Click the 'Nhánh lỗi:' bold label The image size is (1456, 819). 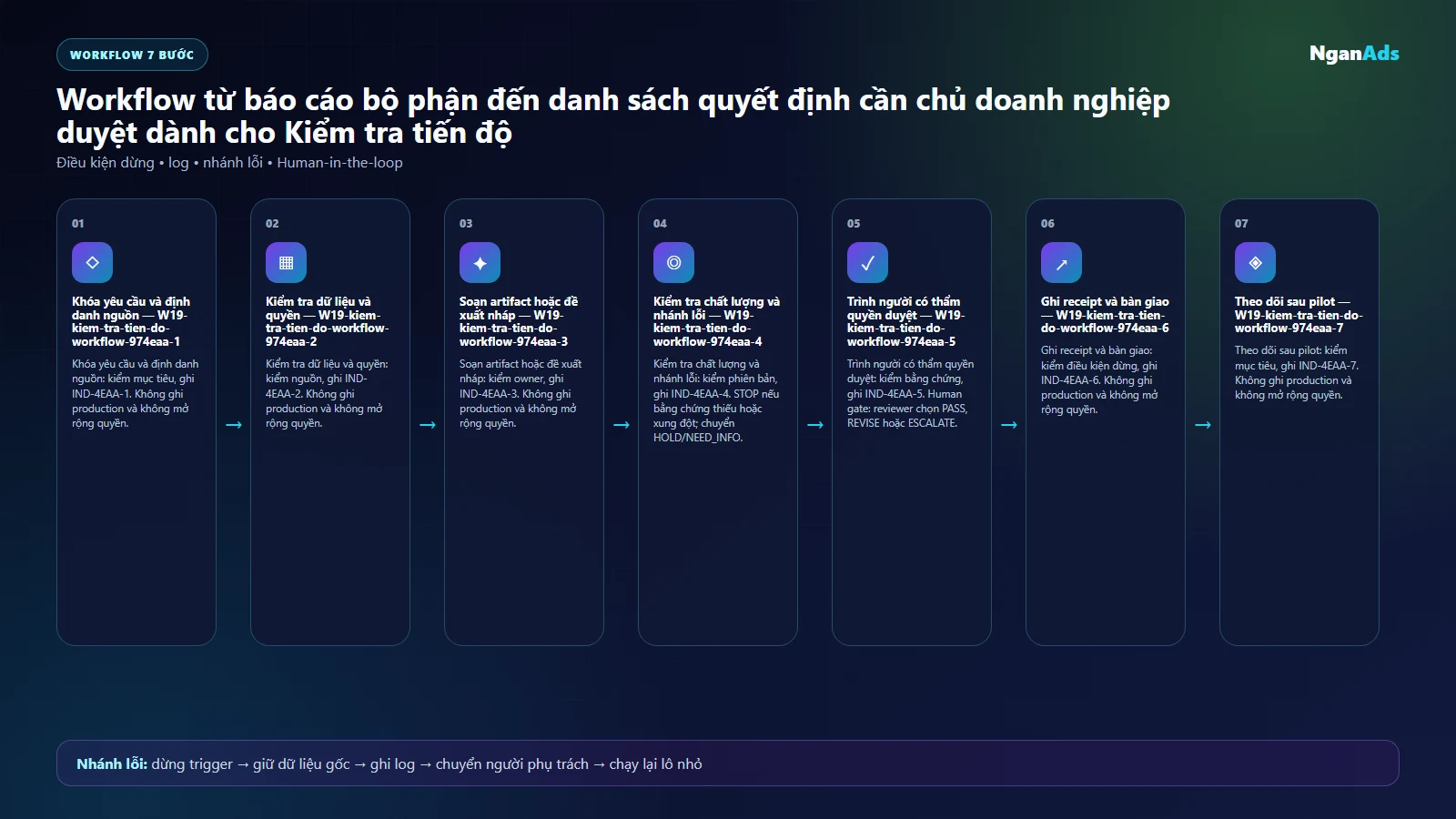click(112, 764)
